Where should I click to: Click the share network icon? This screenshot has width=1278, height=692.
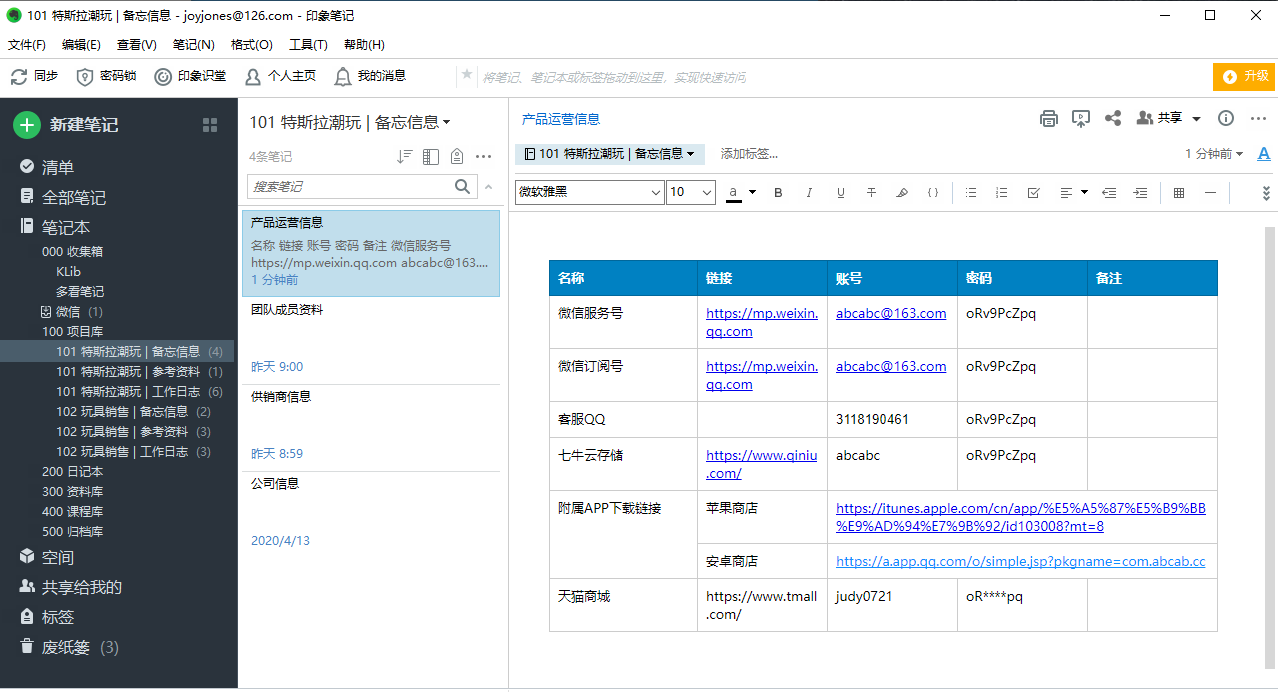coord(1113,118)
